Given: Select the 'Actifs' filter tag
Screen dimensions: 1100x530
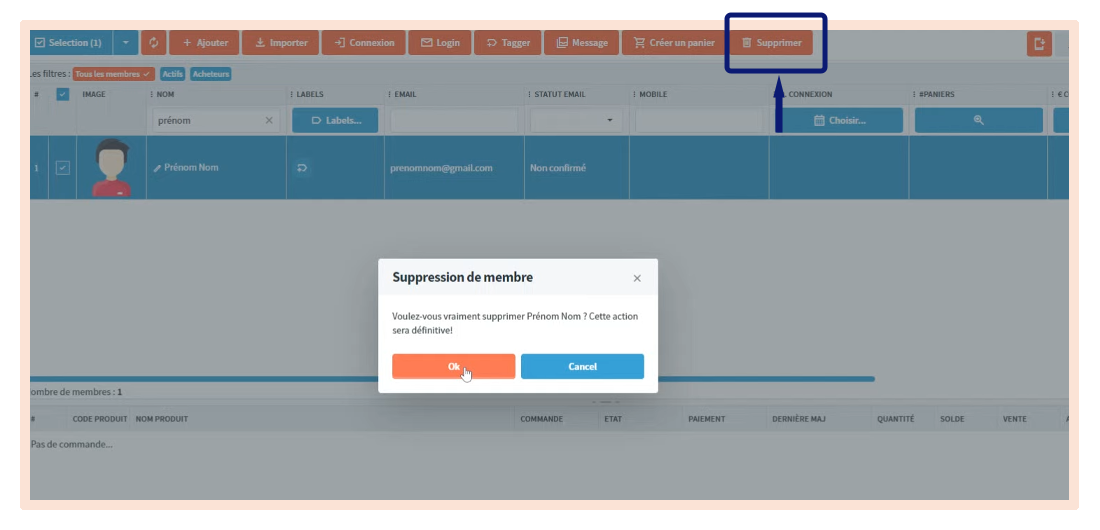Looking at the screenshot, I should coord(172,74).
